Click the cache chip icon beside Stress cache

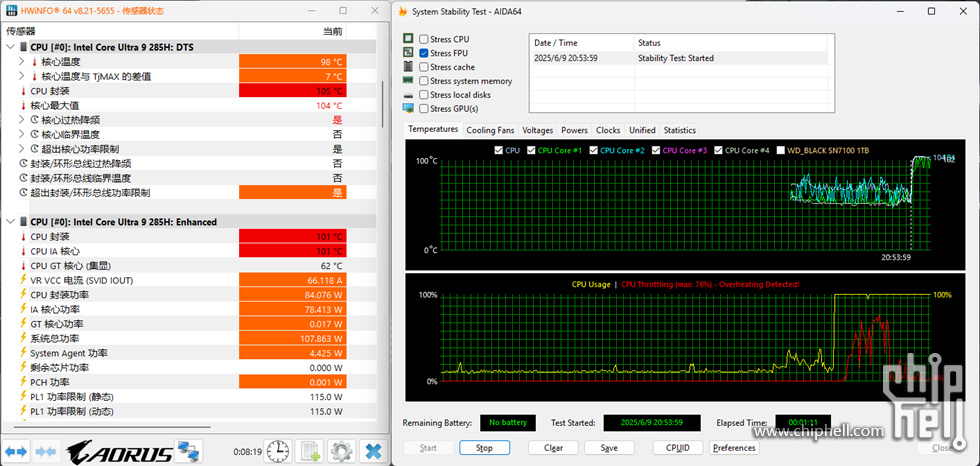[408, 67]
